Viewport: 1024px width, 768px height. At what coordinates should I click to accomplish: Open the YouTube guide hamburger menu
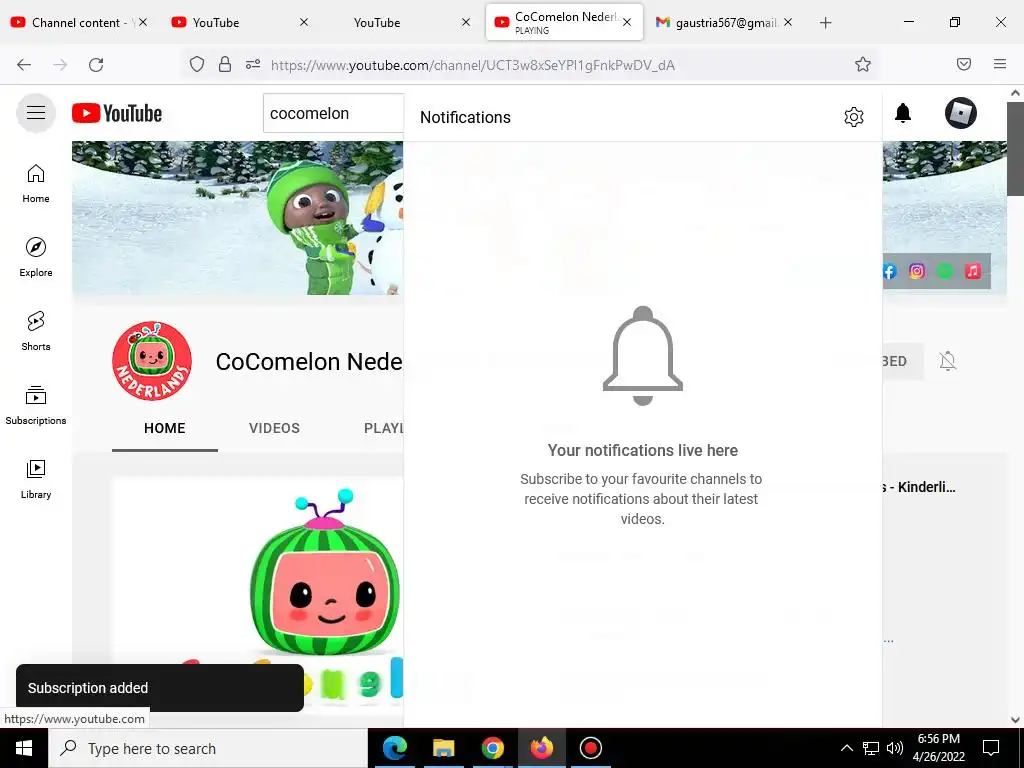[x=36, y=113]
